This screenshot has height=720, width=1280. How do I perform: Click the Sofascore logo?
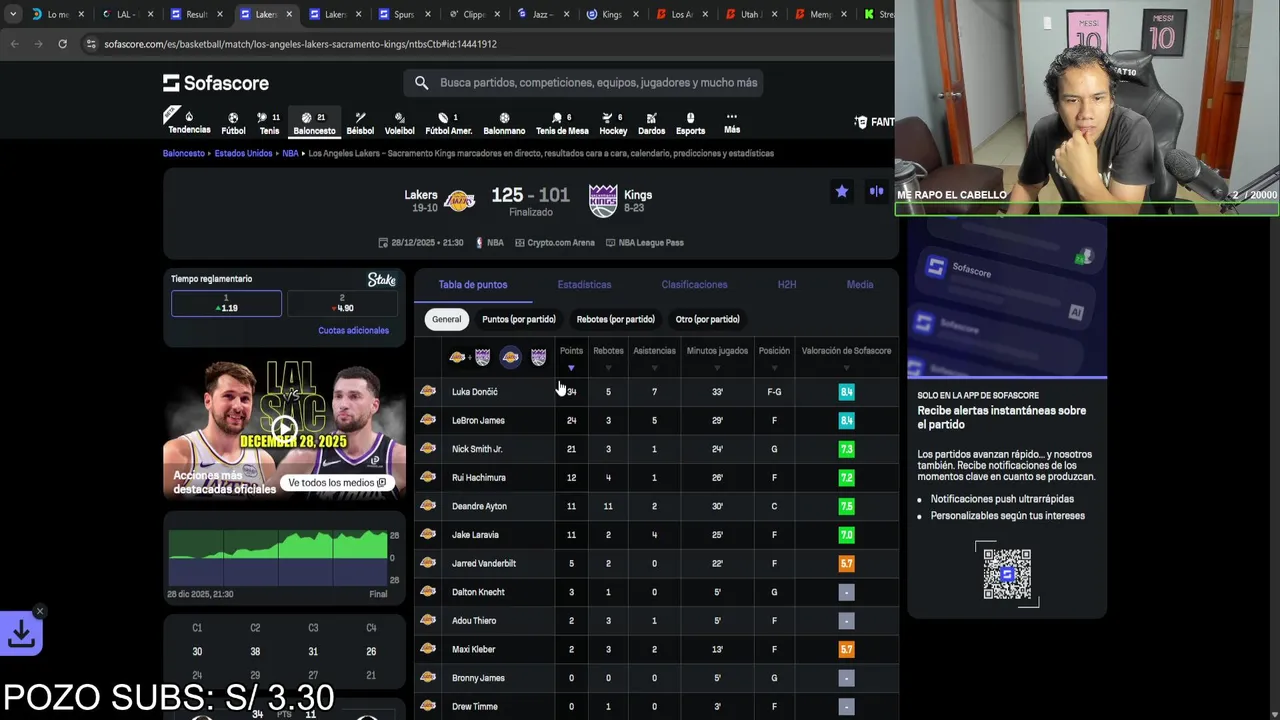(x=216, y=83)
